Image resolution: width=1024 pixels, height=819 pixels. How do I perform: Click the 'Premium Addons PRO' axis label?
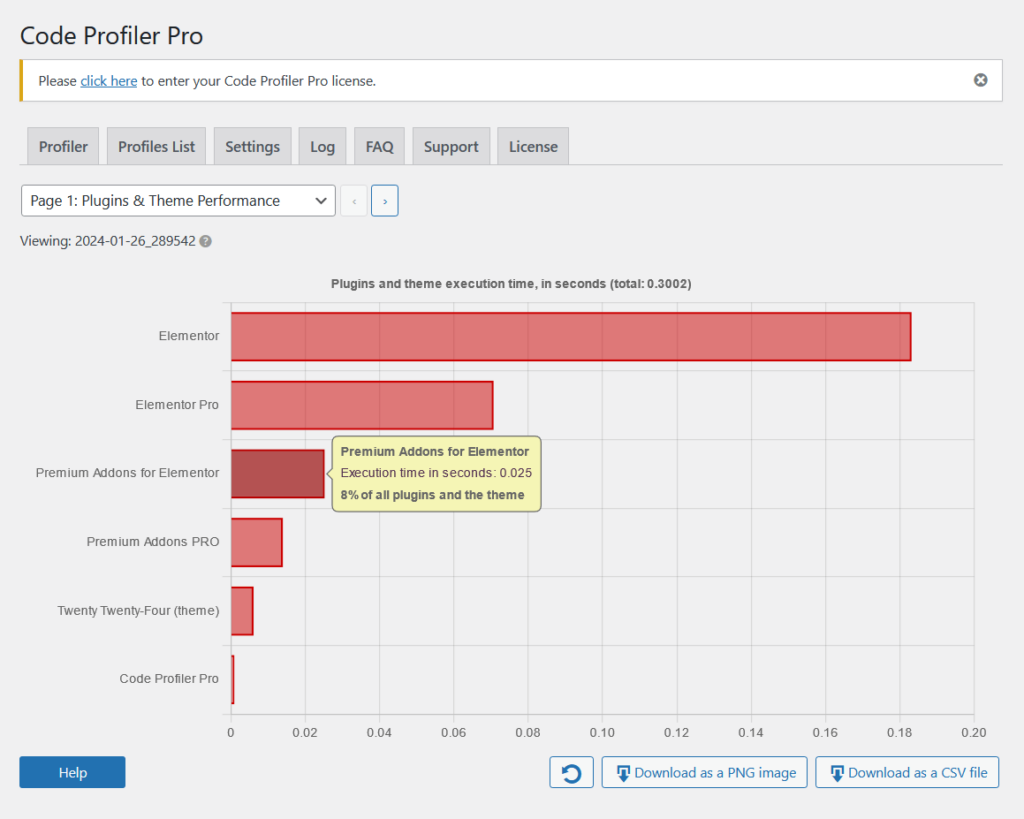point(153,541)
